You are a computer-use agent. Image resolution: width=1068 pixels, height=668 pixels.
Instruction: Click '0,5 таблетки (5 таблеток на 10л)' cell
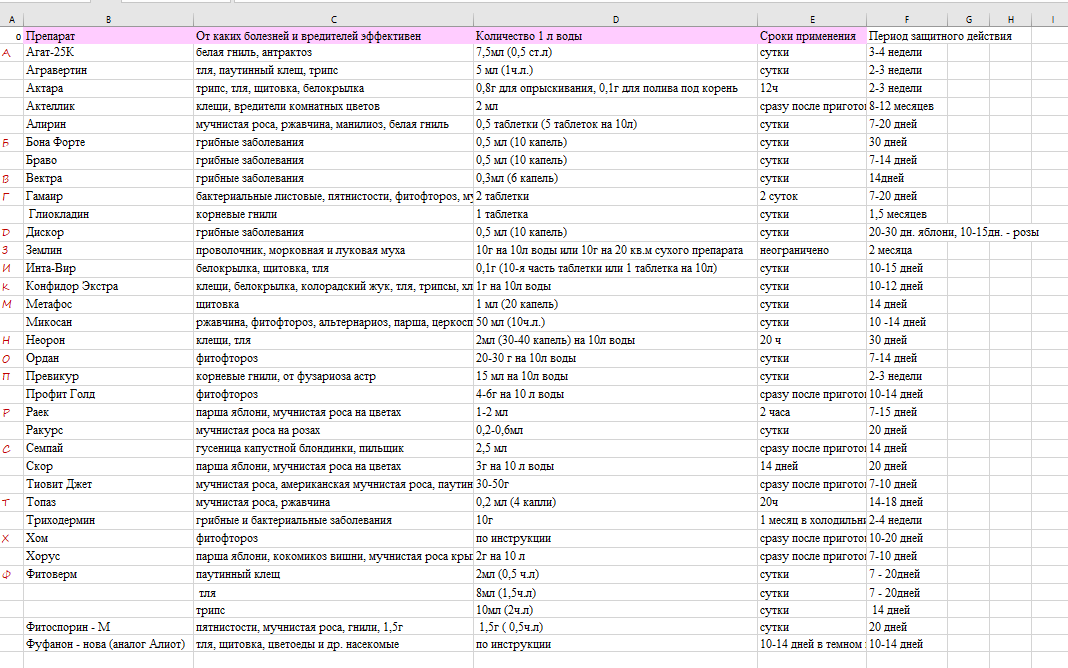coord(615,125)
